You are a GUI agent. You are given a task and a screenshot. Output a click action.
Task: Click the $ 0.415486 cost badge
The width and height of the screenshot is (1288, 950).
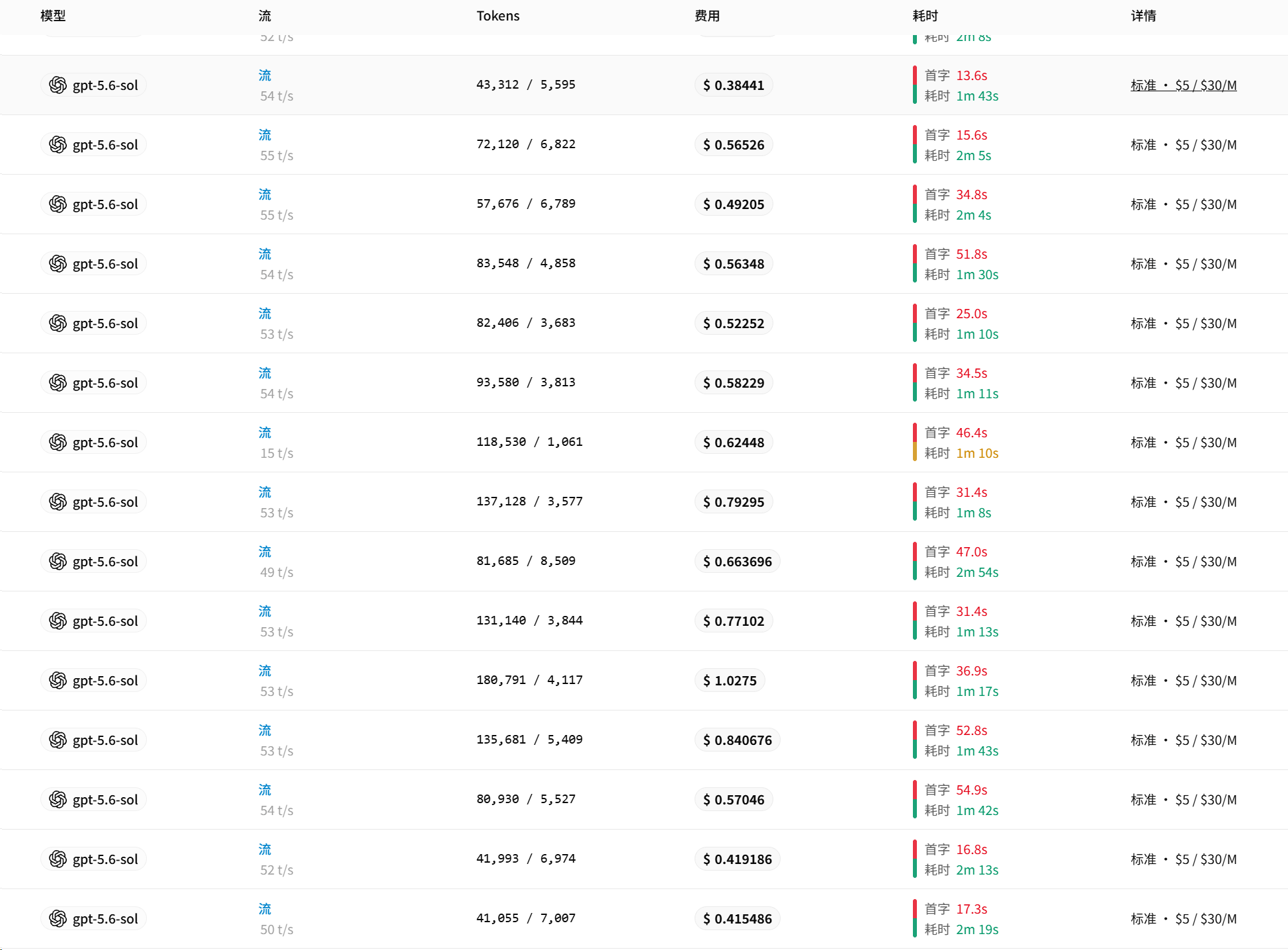[x=738, y=919]
